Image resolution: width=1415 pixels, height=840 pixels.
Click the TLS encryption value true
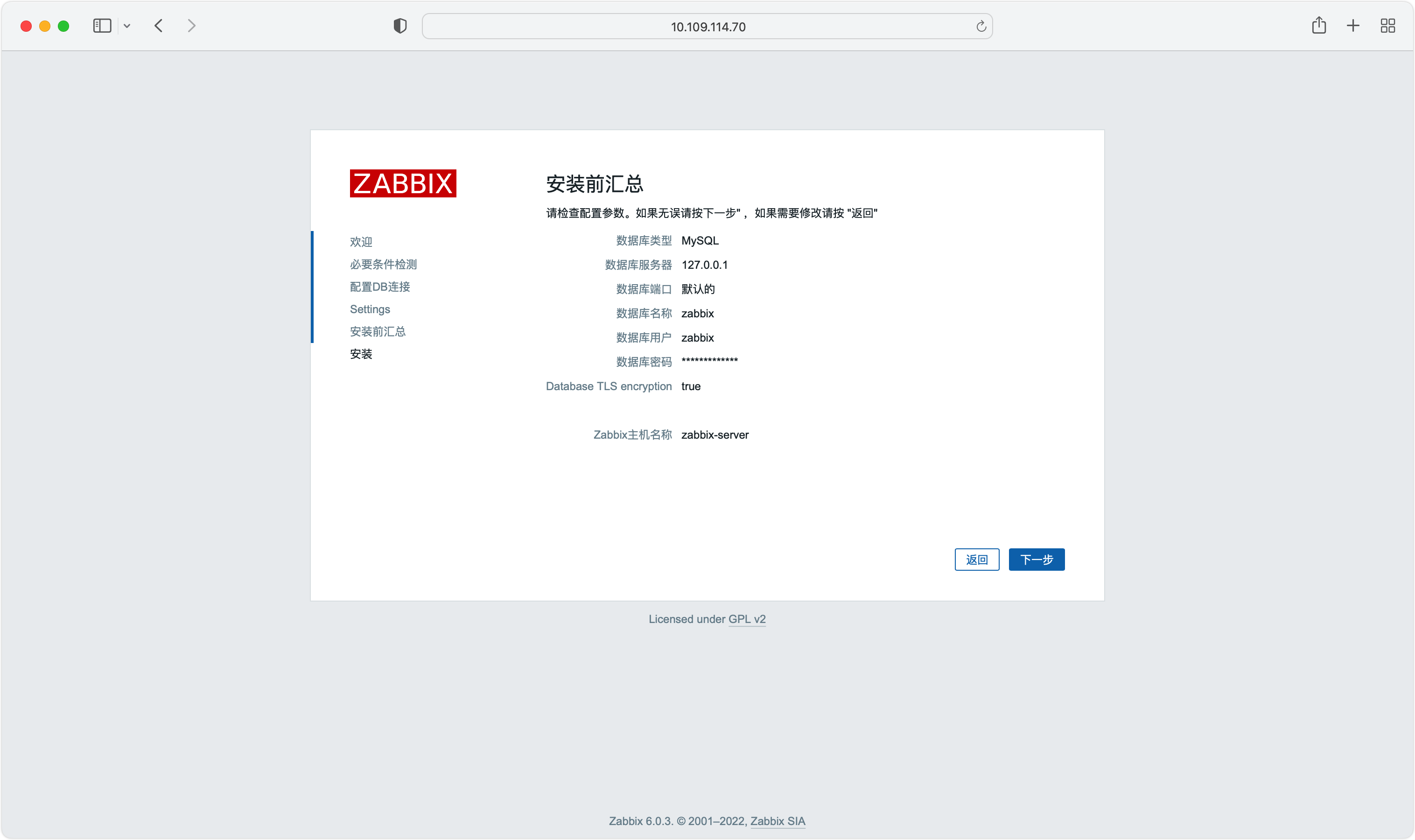(691, 386)
